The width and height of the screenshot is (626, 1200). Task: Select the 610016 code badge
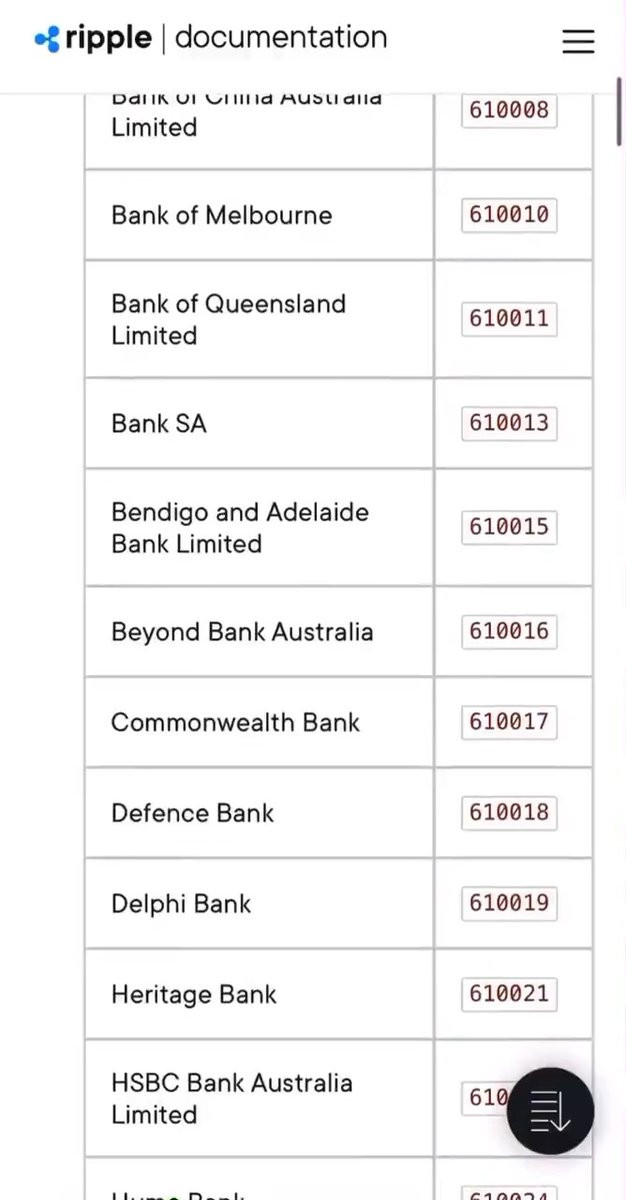point(509,632)
